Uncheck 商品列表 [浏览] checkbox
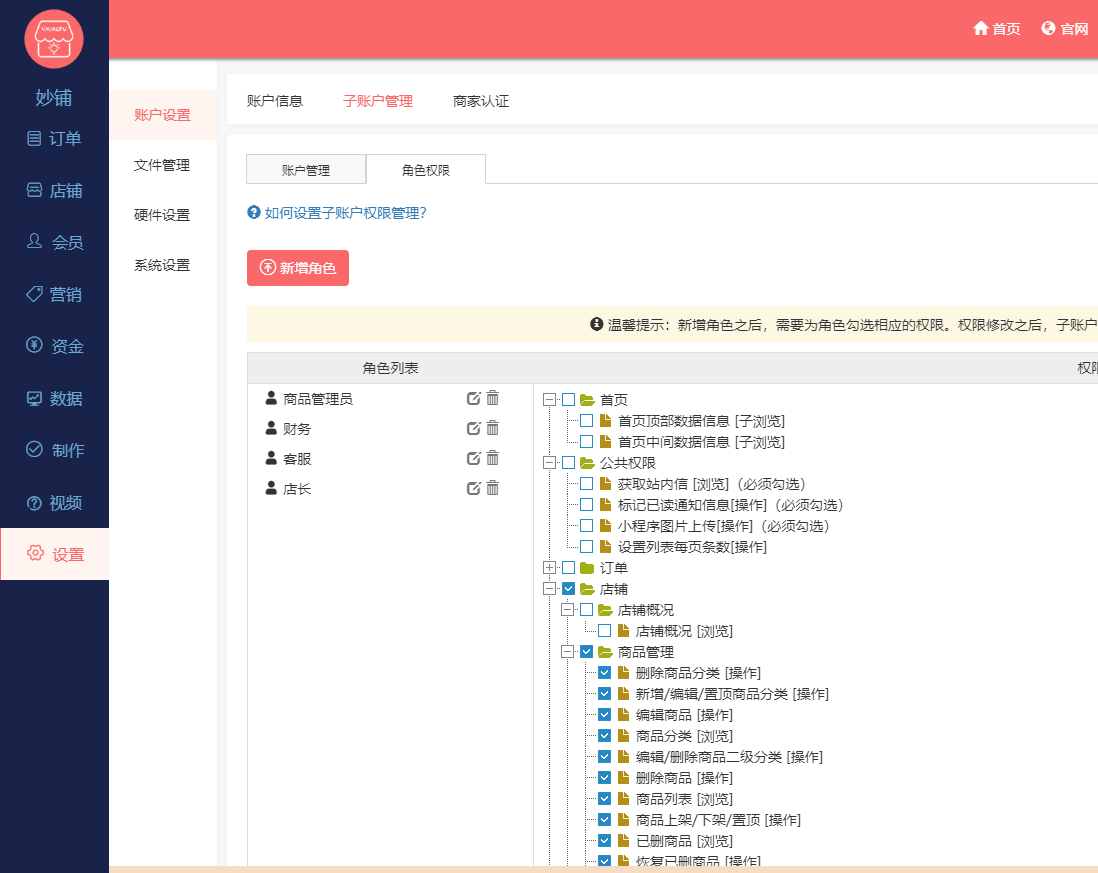The width and height of the screenshot is (1098, 873). (x=605, y=799)
